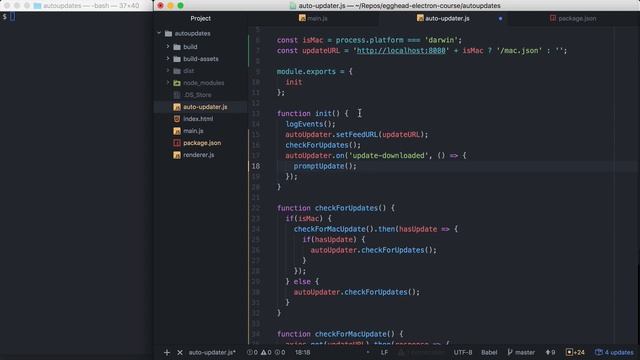Open index.html in the tree
640x360 pixels.
point(198,119)
